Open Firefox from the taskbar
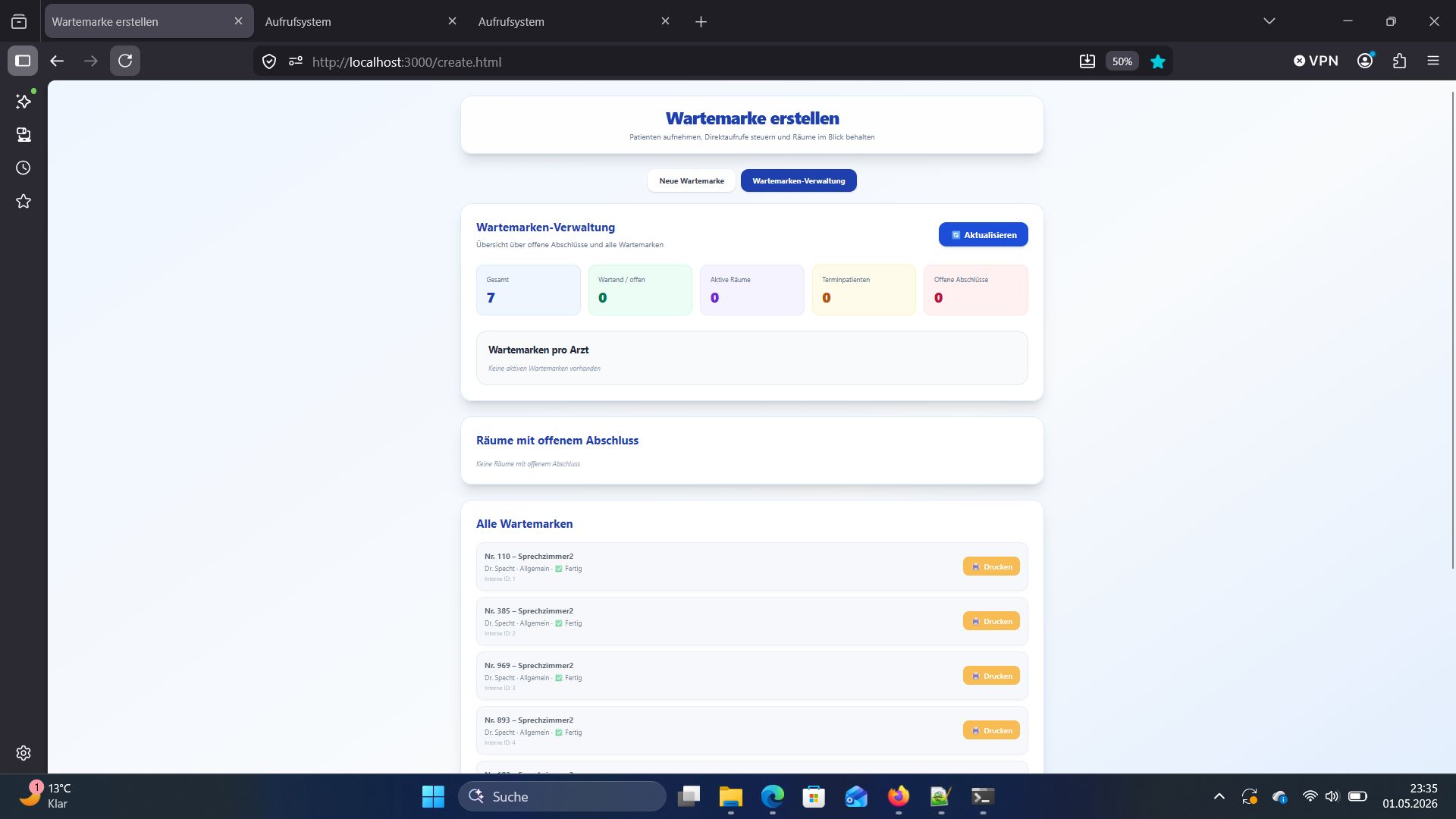 (x=899, y=796)
